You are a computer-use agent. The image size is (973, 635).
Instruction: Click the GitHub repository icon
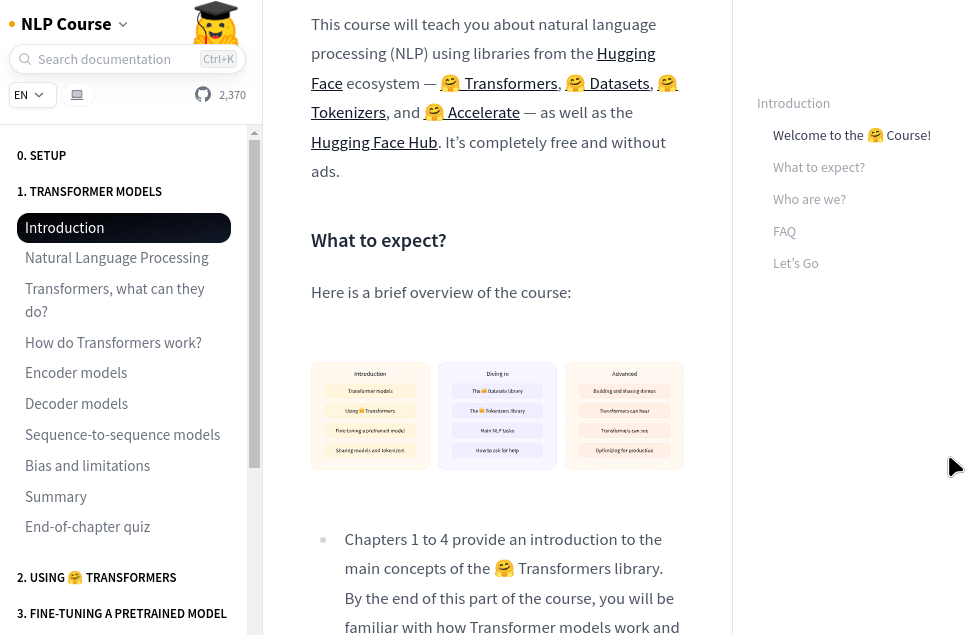203,94
